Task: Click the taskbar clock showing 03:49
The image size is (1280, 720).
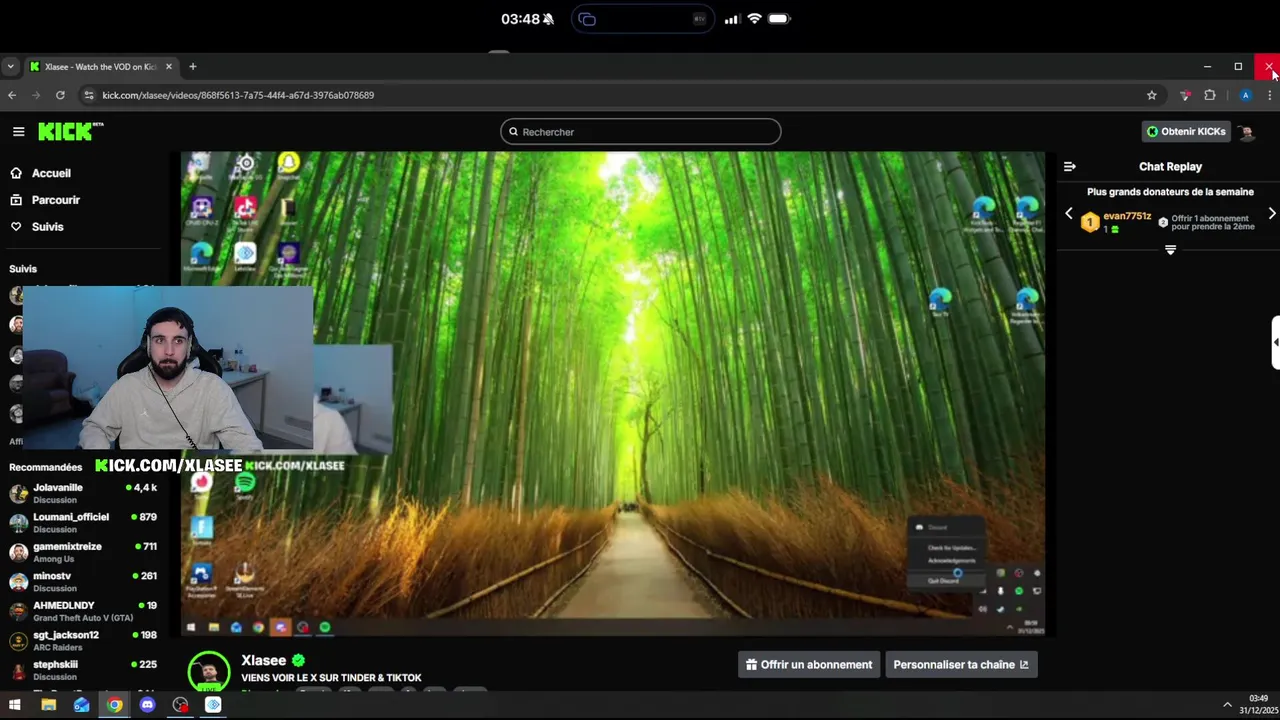Action: (1258, 704)
